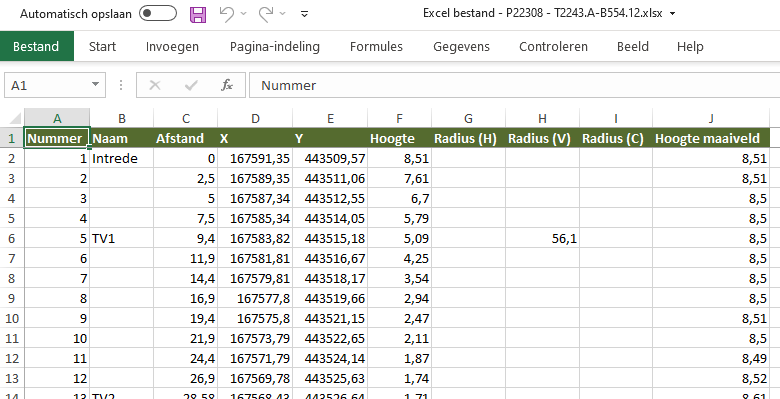
Task: Open the Bestand tab
Action: point(36,46)
